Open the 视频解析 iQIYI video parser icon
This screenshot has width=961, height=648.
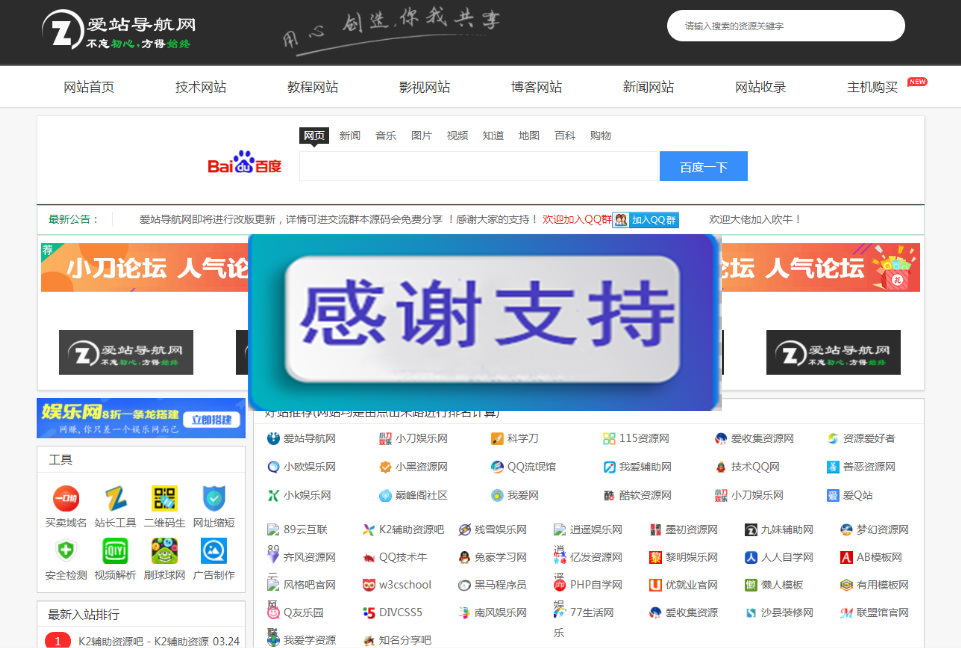click(114, 551)
